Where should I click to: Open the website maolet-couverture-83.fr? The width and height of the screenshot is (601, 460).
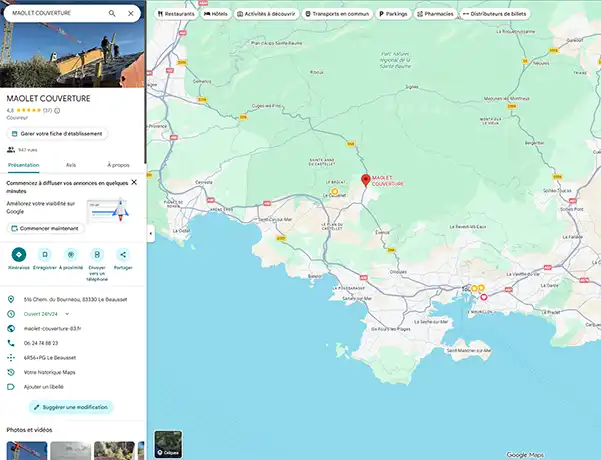coord(53,329)
